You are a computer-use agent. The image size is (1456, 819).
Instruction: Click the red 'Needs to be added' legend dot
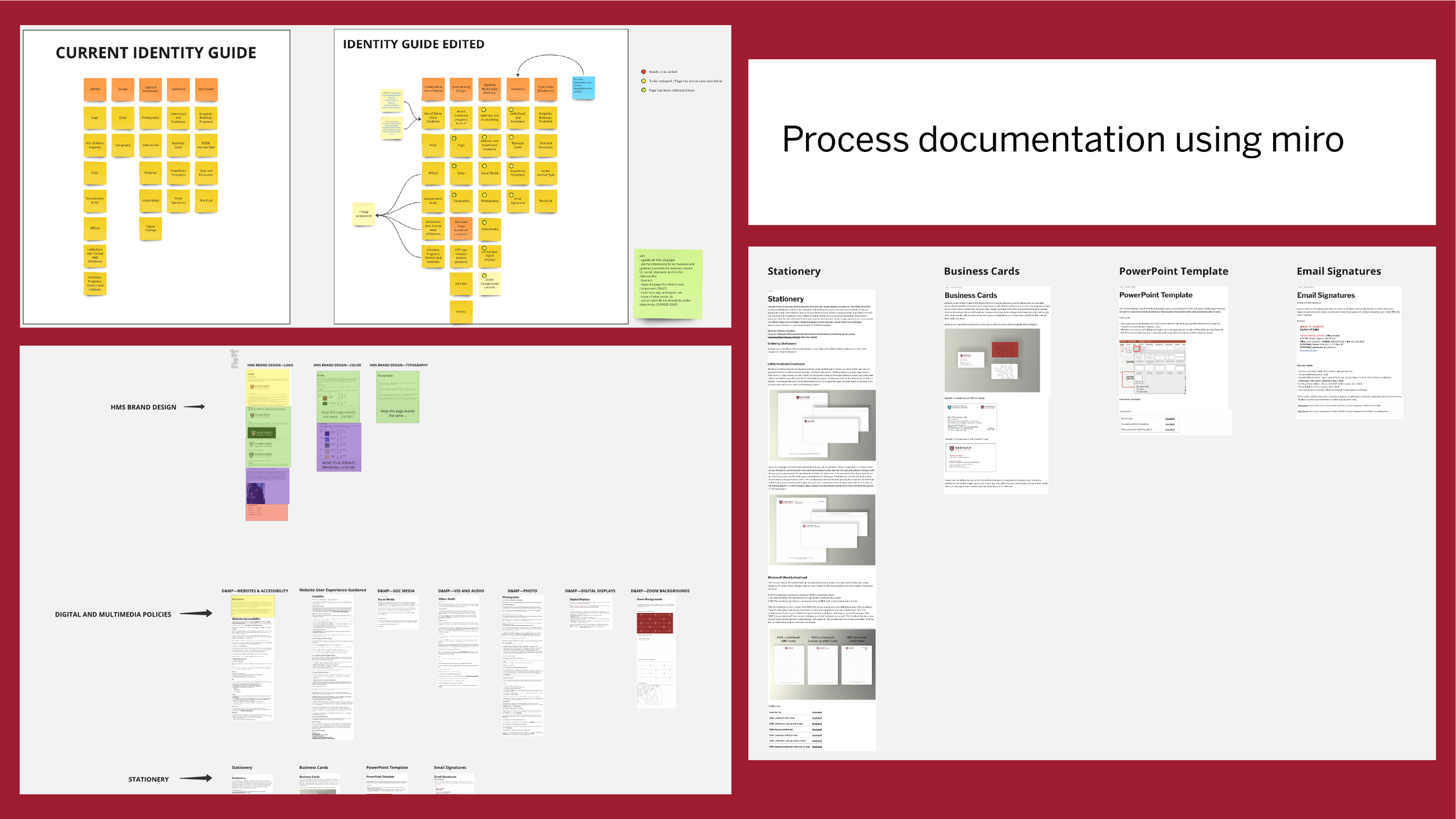click(644, 72)
